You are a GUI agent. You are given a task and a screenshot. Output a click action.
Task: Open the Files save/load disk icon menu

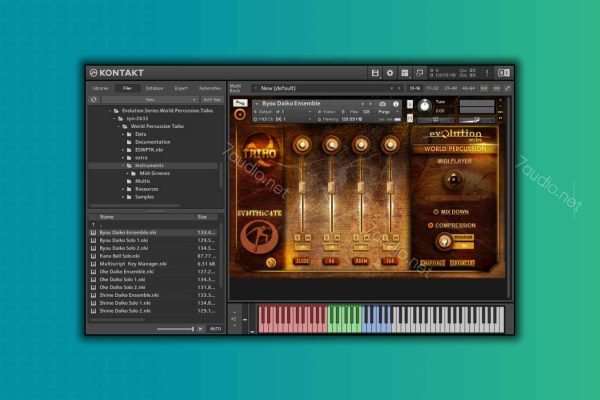tap(375, 73)
